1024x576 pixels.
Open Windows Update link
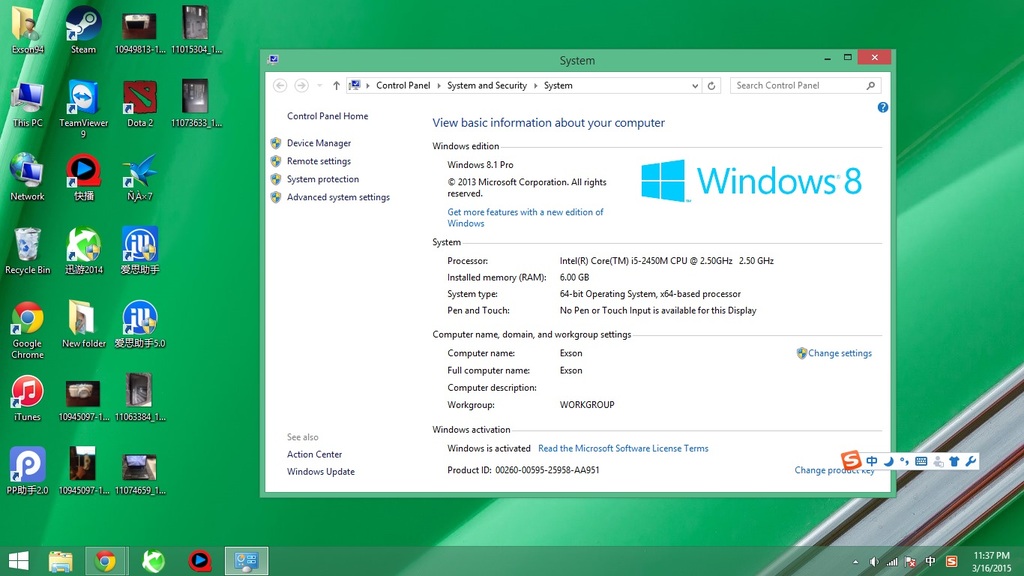point(321,472)
